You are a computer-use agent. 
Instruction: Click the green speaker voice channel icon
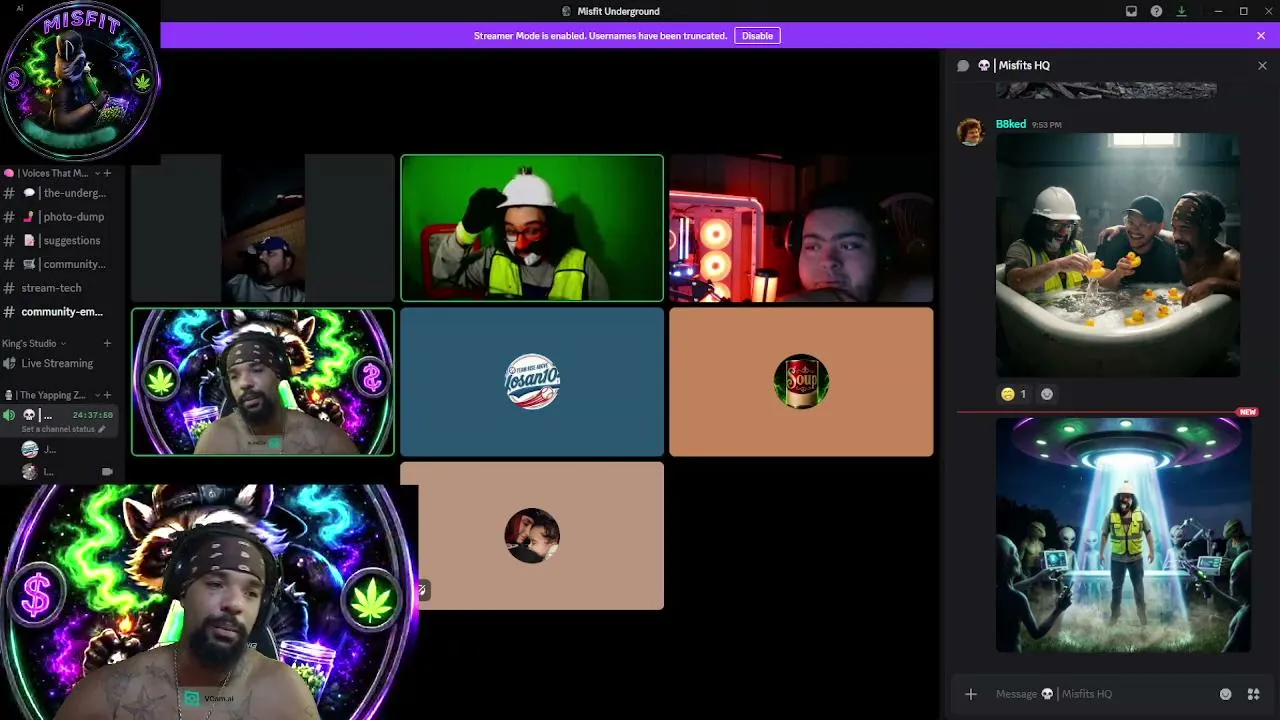tap(9, 415)
